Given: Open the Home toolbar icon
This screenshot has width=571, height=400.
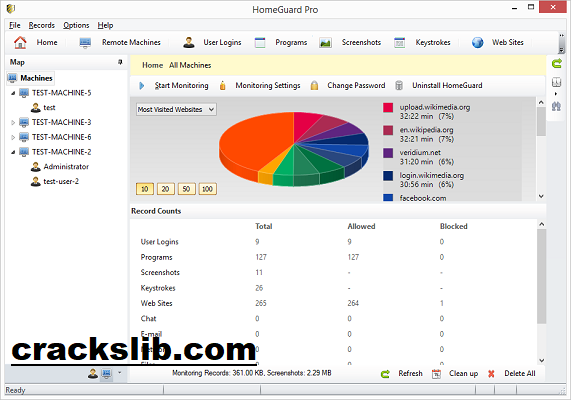Looking at the screenshot, I should (x=20, y=43).
